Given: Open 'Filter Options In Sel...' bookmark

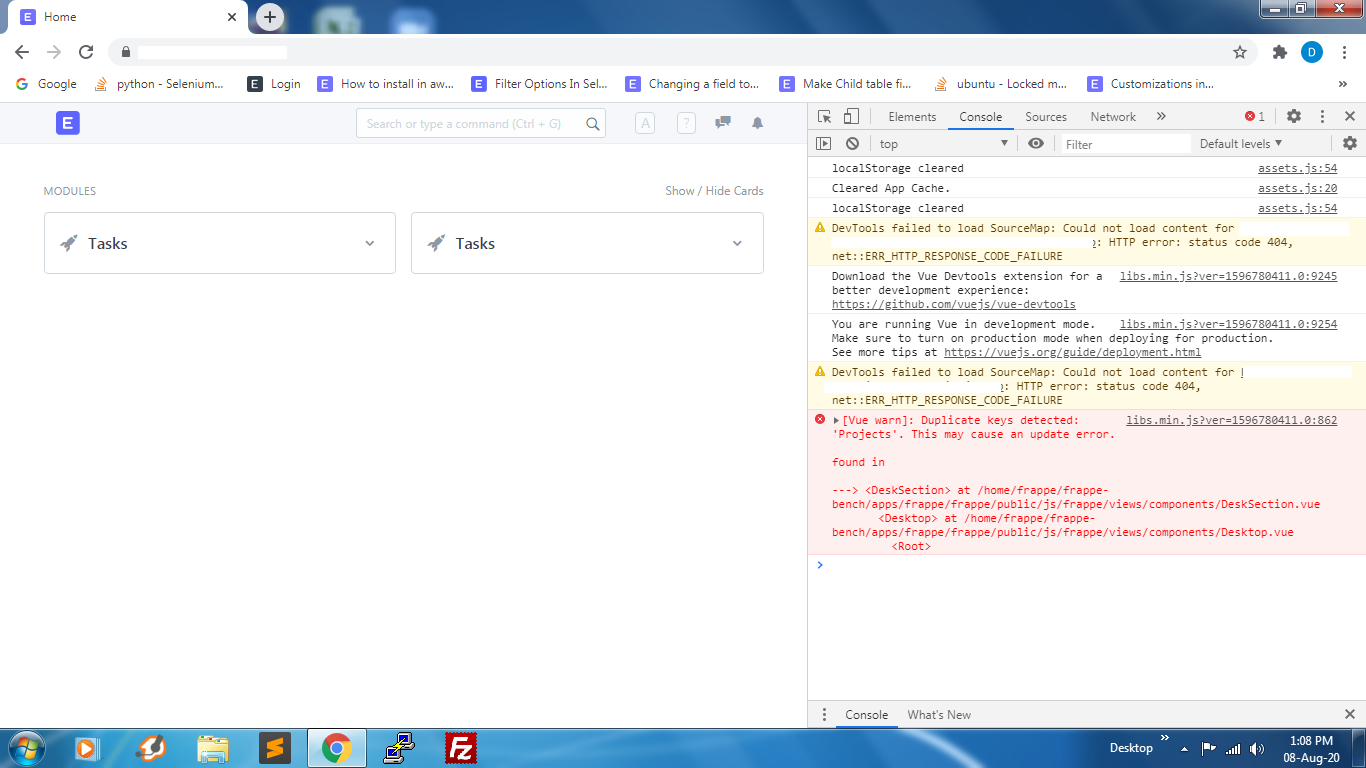Looking at the screenshot, I should coord(539,84).
